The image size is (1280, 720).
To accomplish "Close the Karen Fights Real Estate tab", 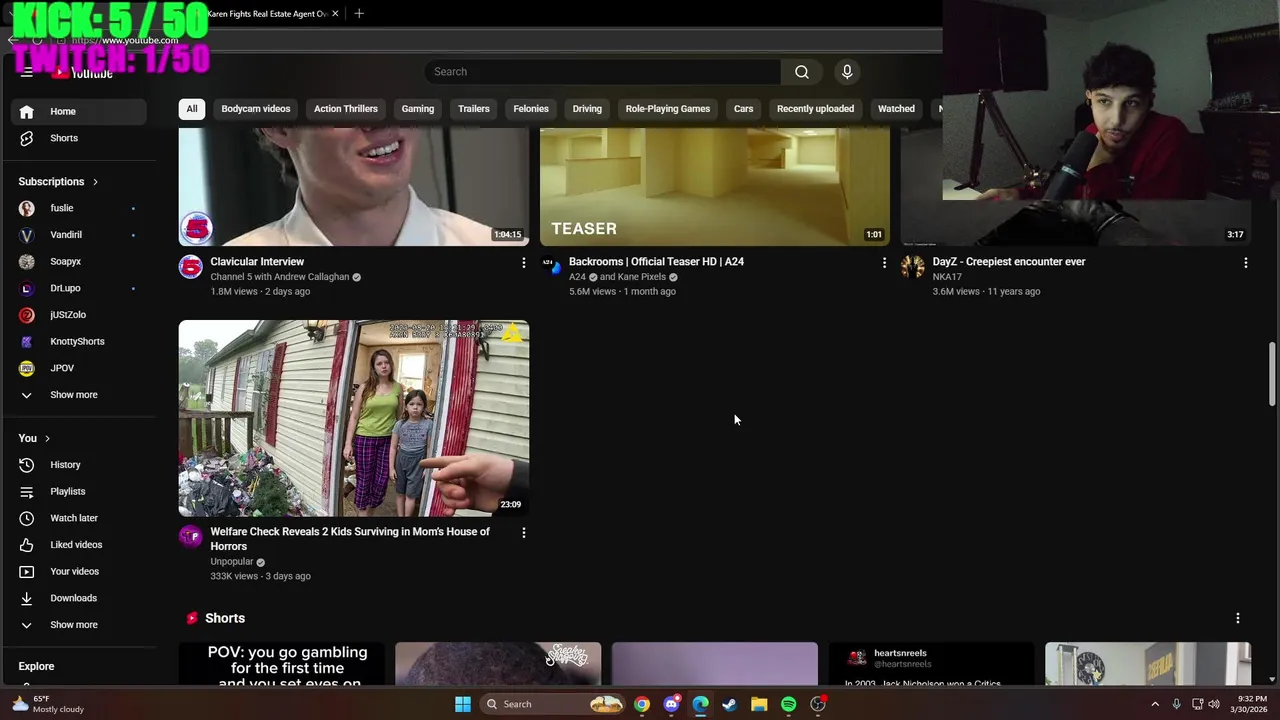I will pos(335,14).
